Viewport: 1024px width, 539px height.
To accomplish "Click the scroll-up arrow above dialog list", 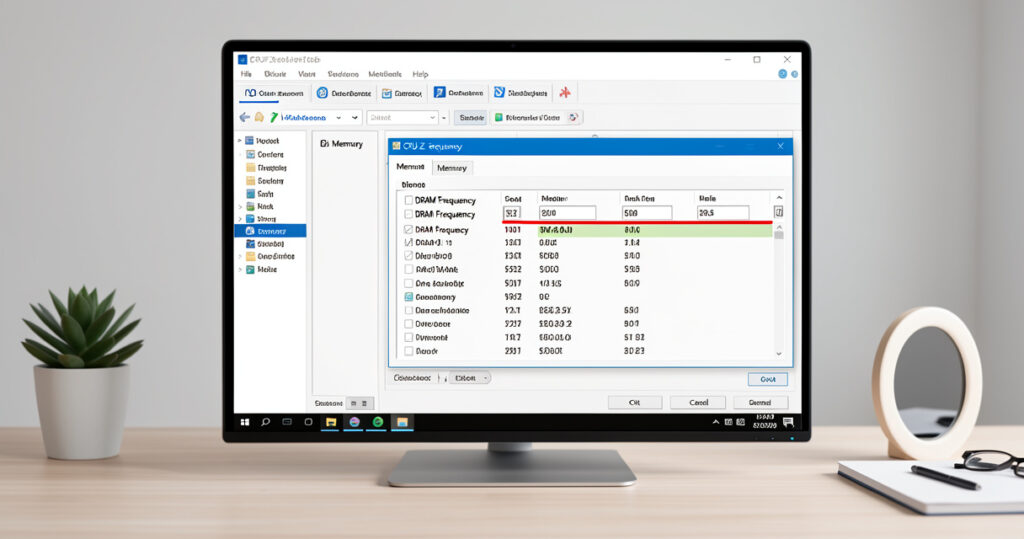I will 778,197.
